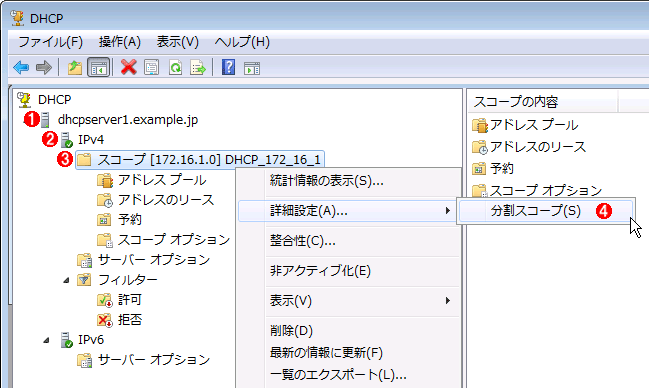Expand the 詳細設定(A) submenu arrow

pos(447,211)
